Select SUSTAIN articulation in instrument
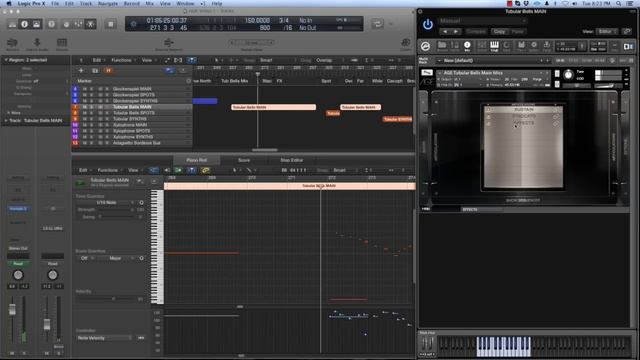Screen dimensions: 640x360 (523, 110)
